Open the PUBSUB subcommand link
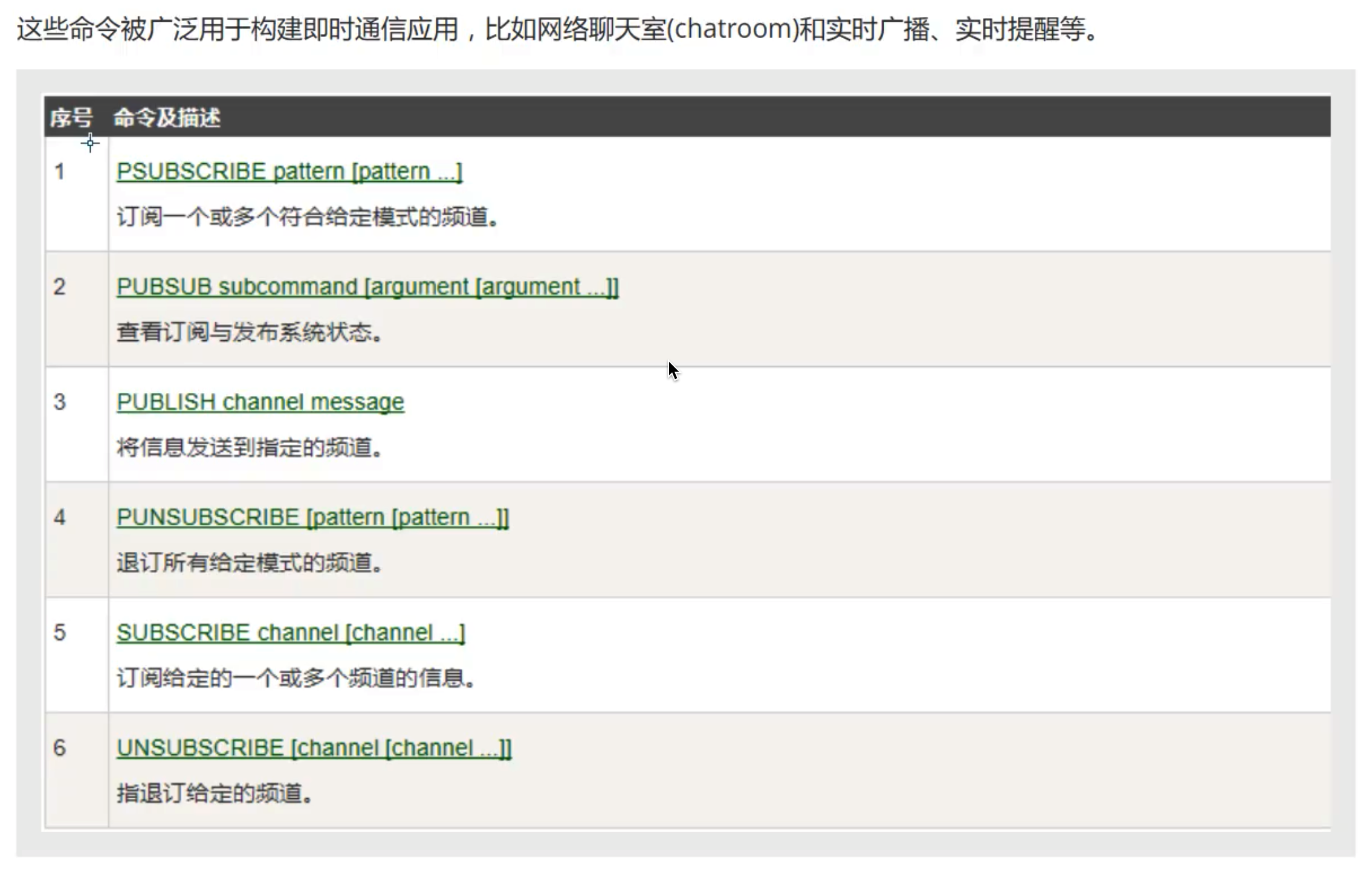The image size is (1372, 886). tap(367, 286)
